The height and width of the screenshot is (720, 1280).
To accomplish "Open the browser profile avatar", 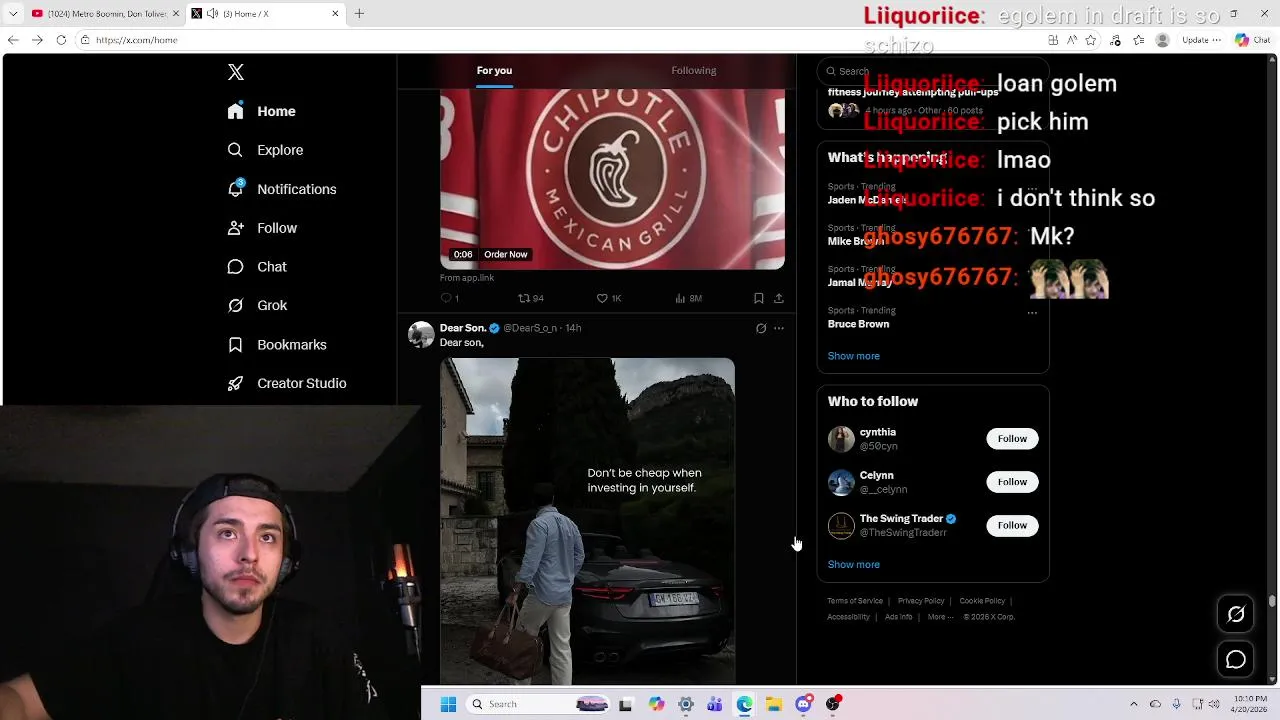I will tap(1162, 40).
